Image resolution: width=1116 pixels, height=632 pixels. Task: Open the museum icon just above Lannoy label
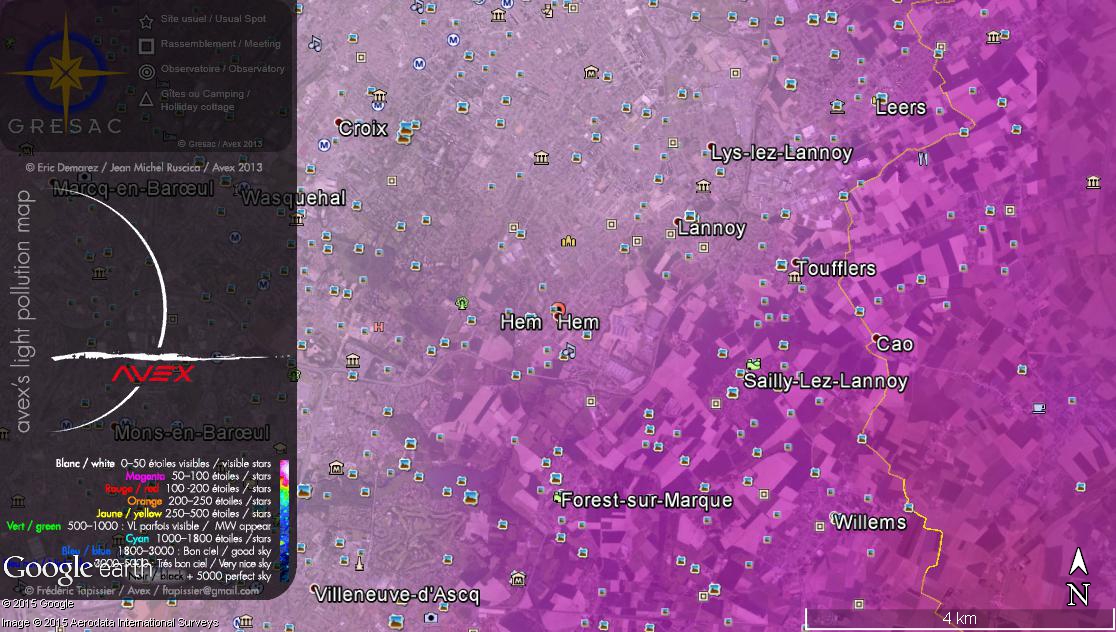click(703, 186)
